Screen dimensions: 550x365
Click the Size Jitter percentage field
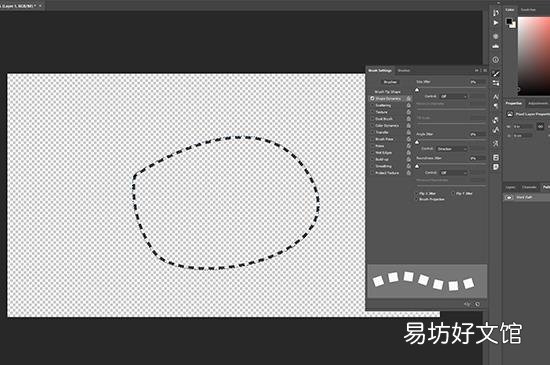pyautogui.click(x=478, y=82)
